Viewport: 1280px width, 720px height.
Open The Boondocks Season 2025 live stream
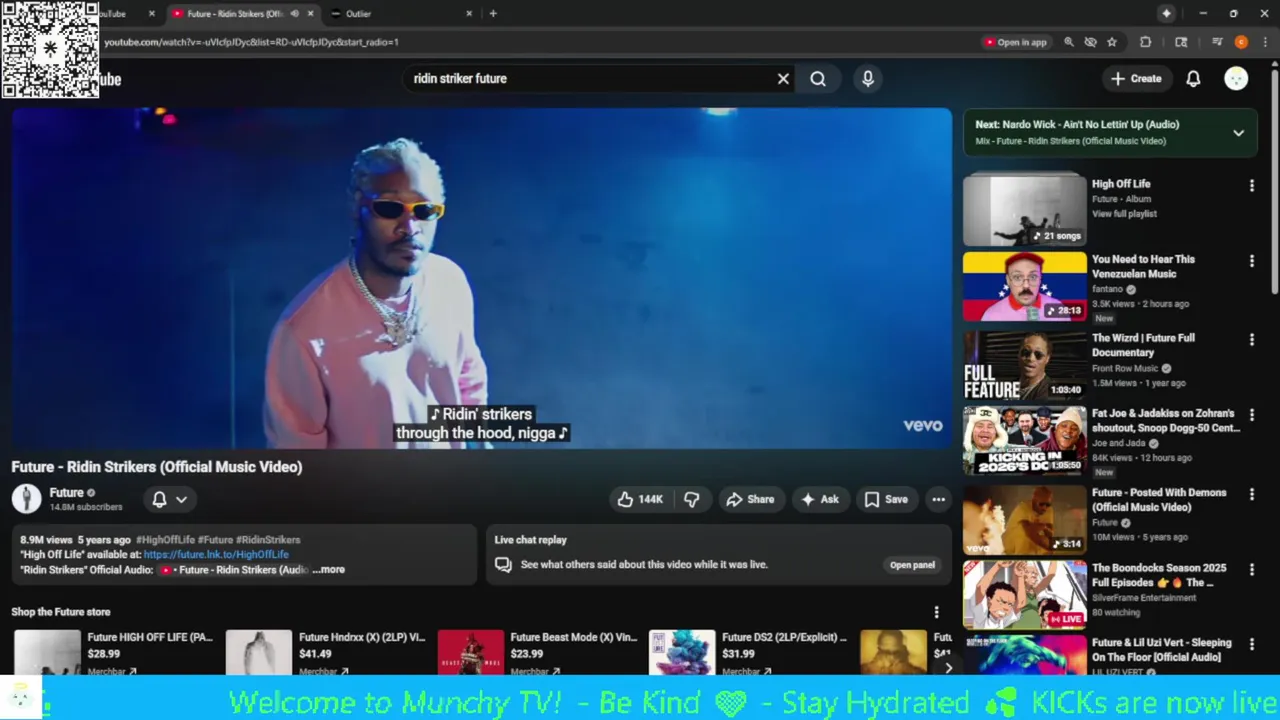pos(1159,575)
